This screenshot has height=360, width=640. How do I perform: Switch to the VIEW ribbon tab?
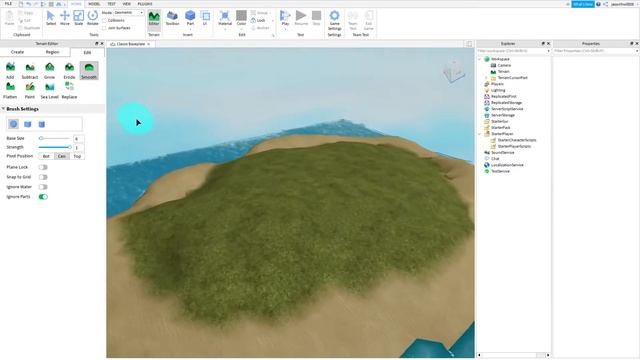tap(127, 4)
